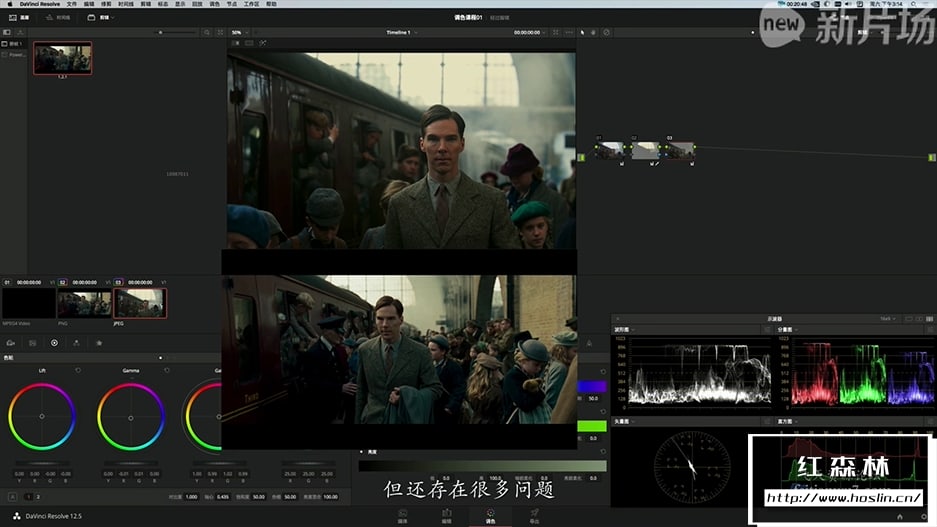Switch to color wheels page 1

[x=29, y=497]
